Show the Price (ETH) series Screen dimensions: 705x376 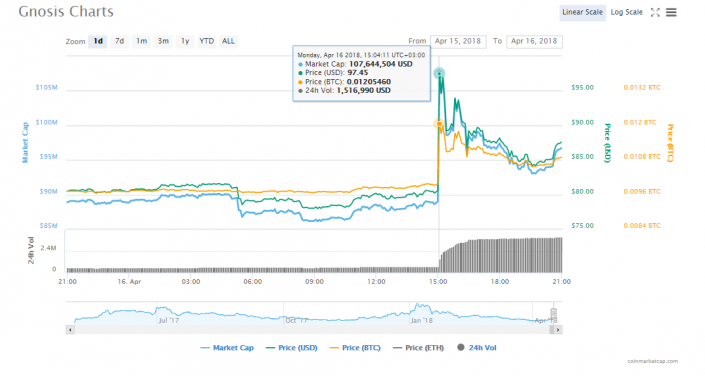[x=419, y=348]
